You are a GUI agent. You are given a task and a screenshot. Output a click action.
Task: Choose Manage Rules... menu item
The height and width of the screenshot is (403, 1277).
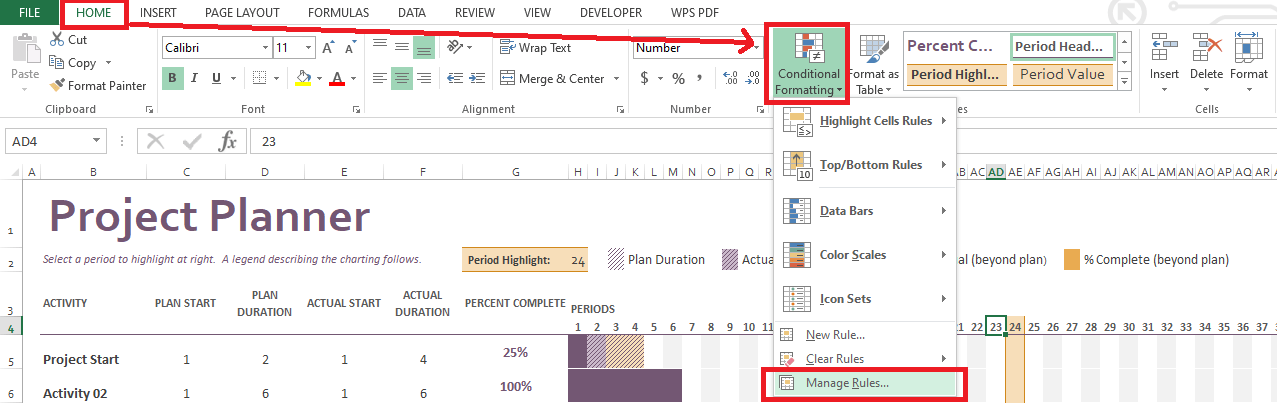(865, 383)
